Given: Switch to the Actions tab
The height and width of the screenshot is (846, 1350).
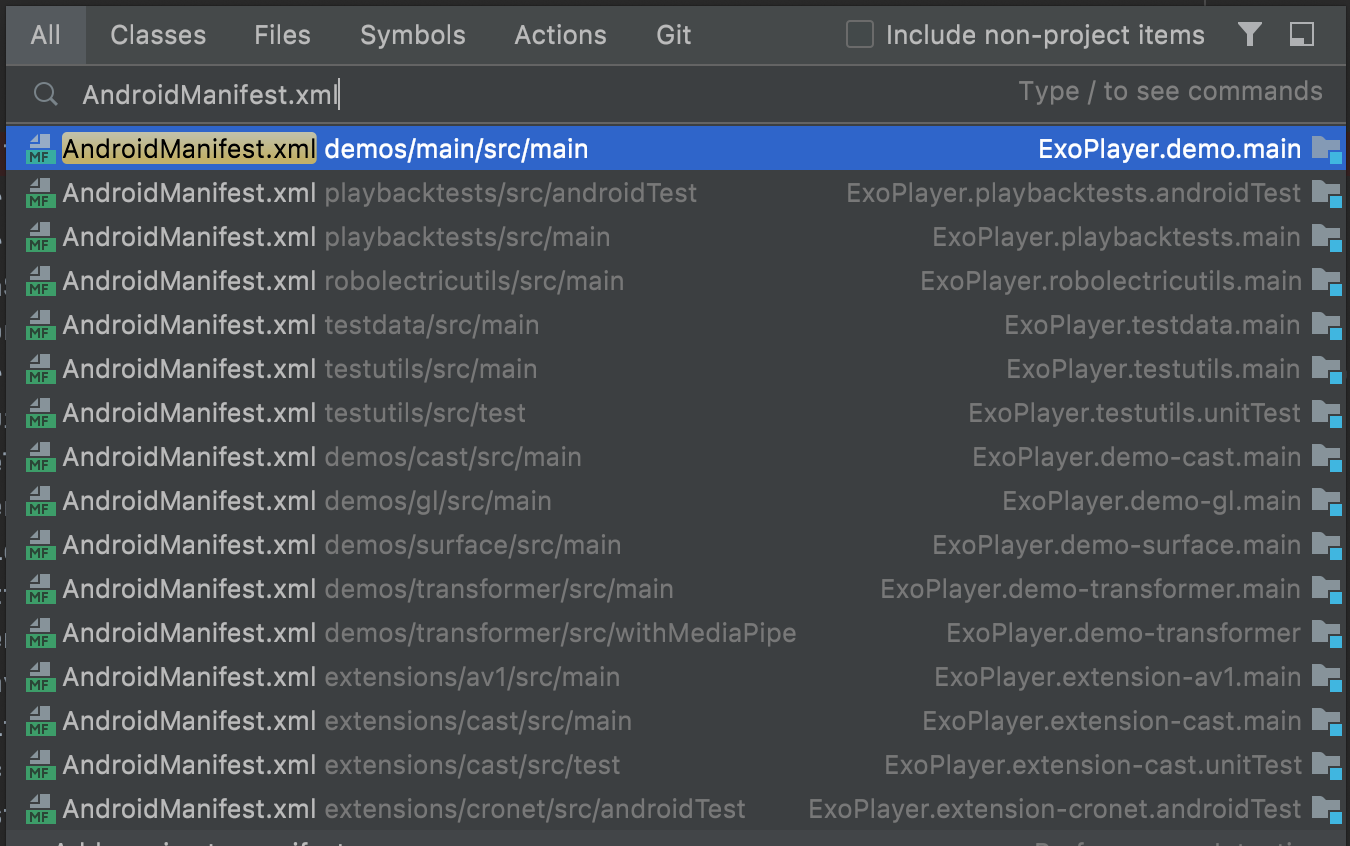Looking at the screenshot, I should point(560,35).
